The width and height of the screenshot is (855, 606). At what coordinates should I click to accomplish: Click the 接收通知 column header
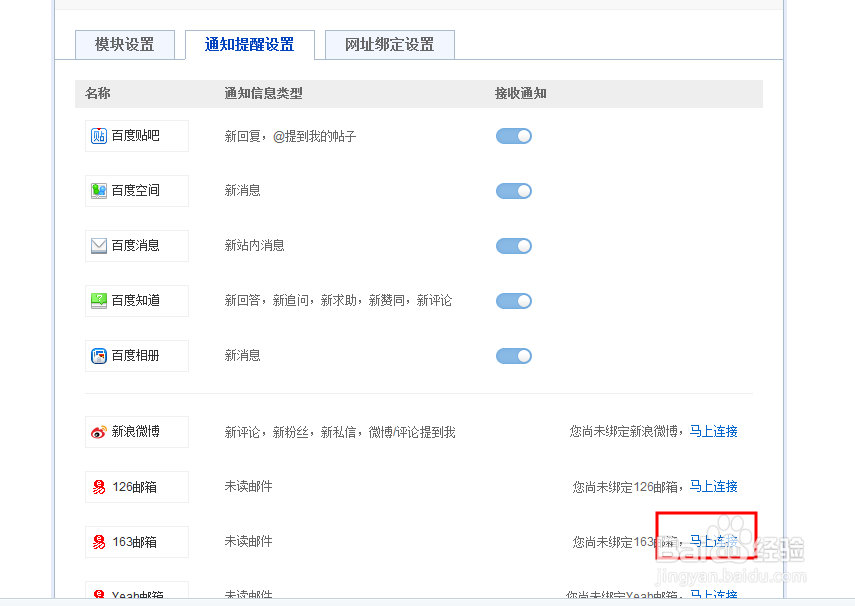point(521,93)
